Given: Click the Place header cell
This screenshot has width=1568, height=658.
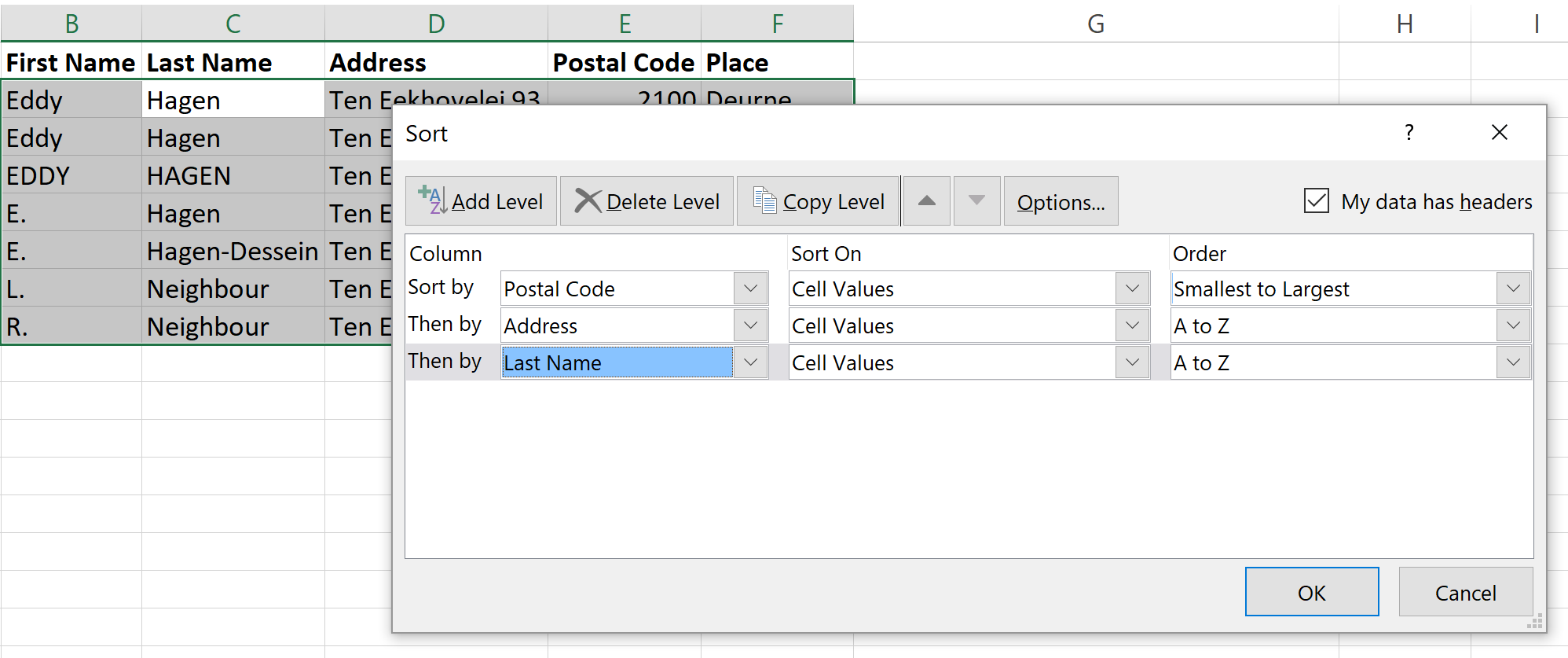Looking at the screenshot, I should pos(778,61).
